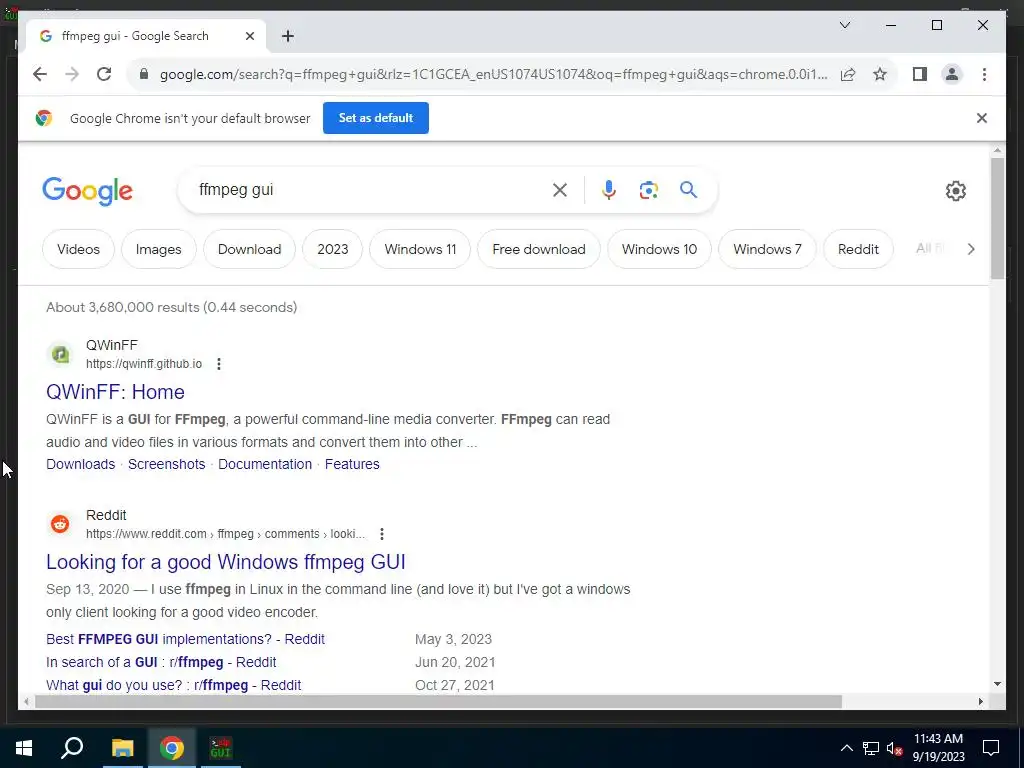1024x768 pixels.
Task: Open Chrome side panel
Action: [x=920, y=74]
